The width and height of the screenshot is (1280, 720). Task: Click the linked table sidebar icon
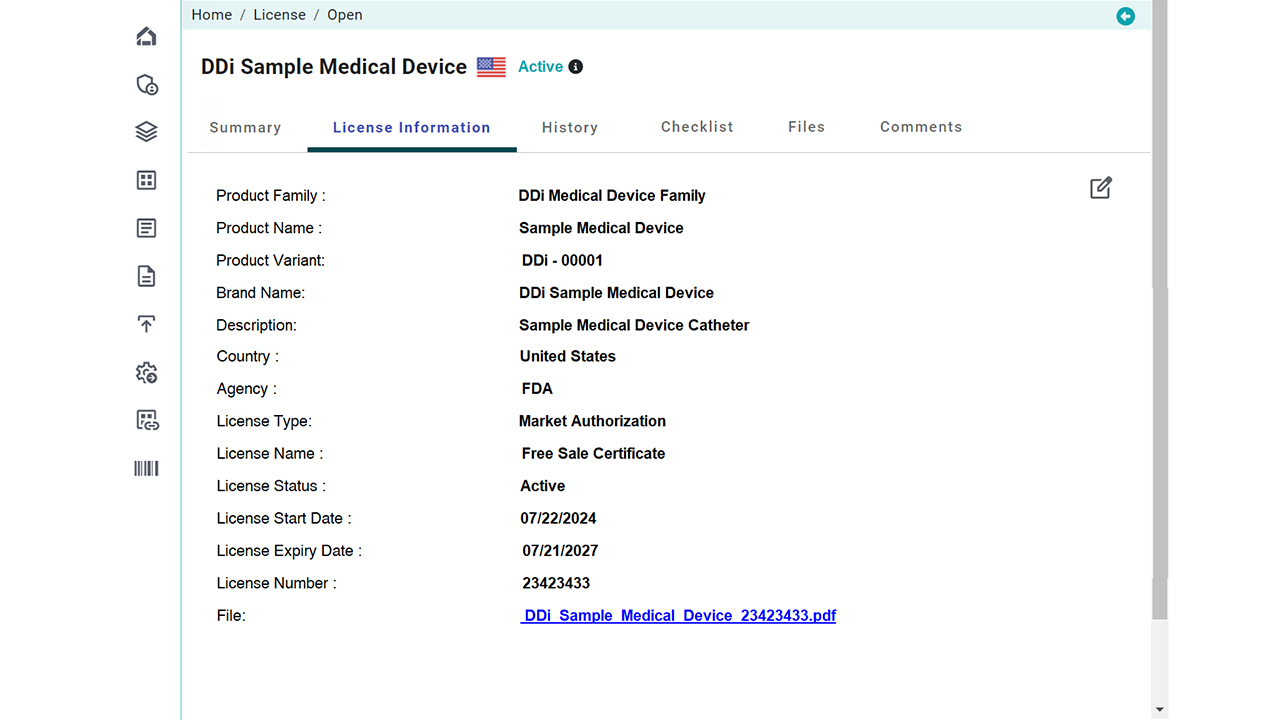tap(146, 420)
